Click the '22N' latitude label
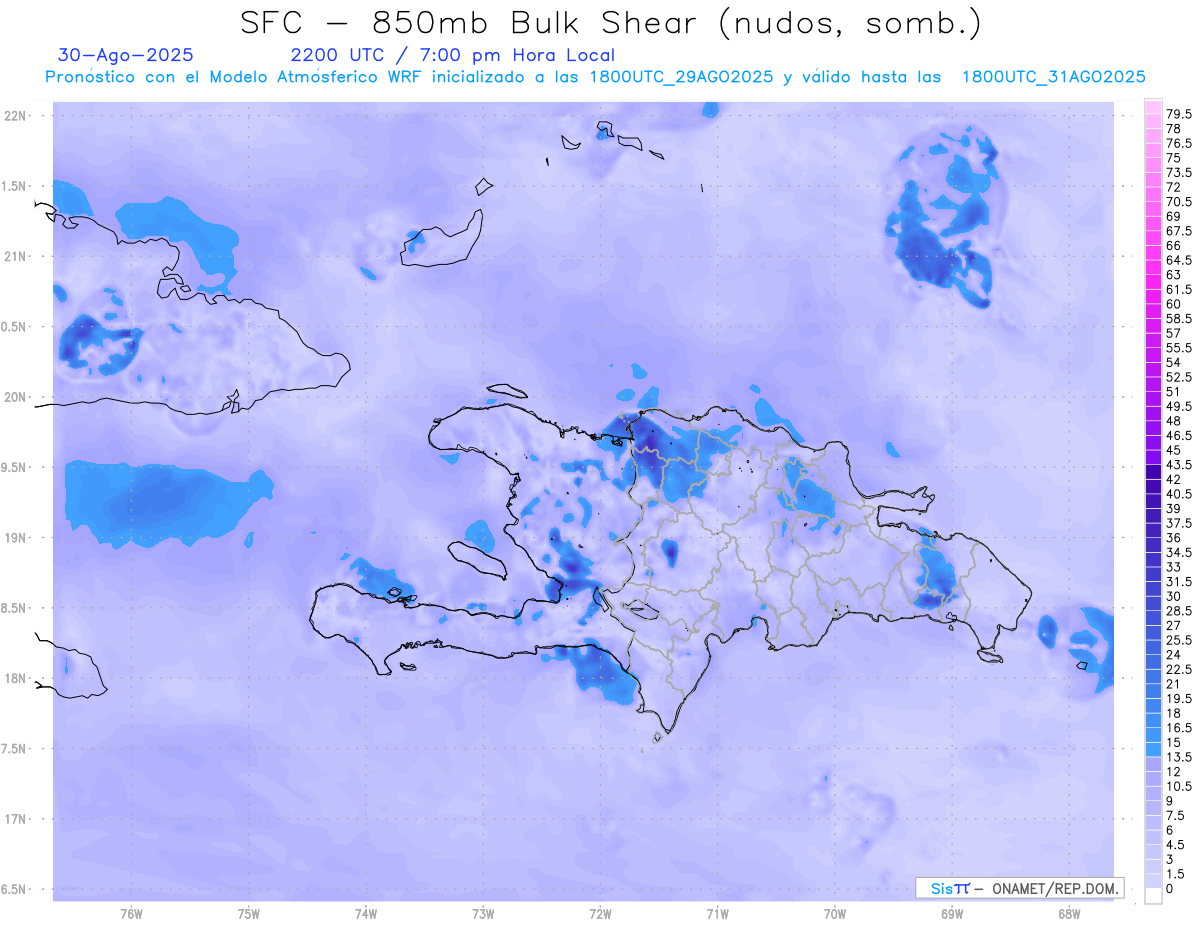The image size is (1200, 927). click(x=17, y=116)
